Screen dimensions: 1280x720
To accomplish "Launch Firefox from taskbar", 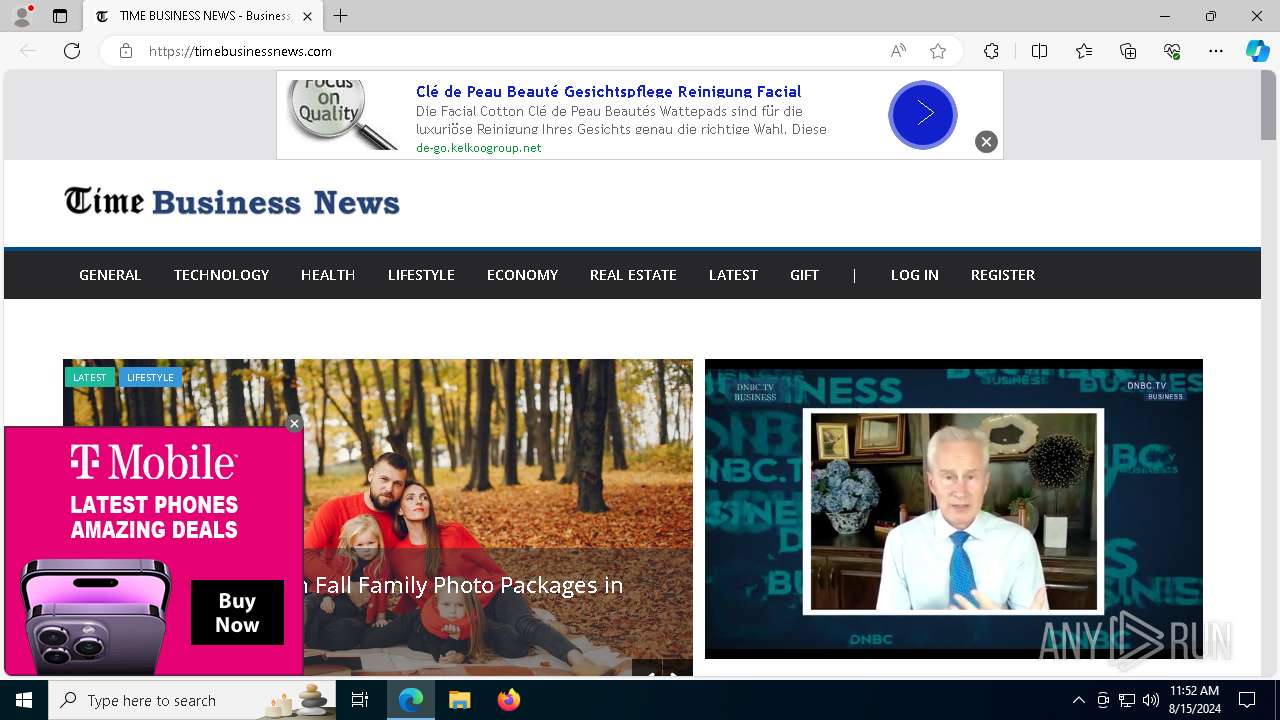I will 508,700.
